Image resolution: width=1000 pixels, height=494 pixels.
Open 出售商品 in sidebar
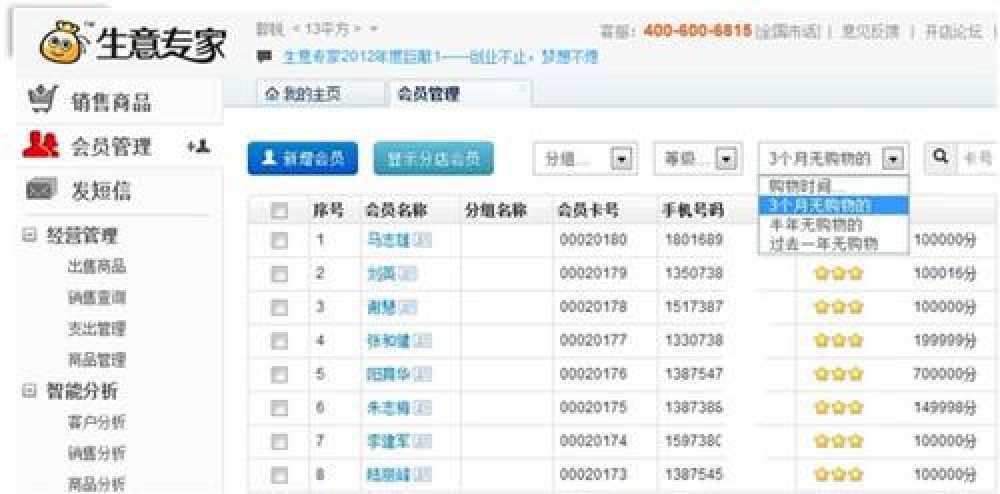(x=97, y=266)
